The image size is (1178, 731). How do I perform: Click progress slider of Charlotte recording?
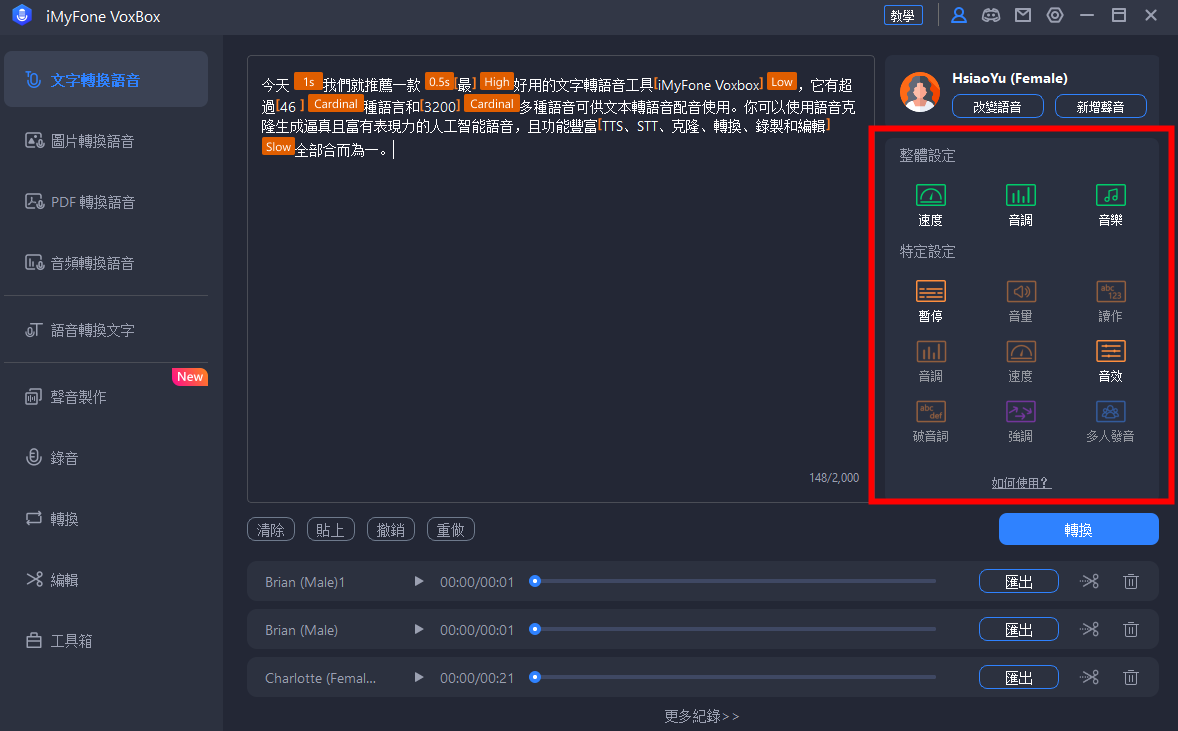[x=733, y=677]
